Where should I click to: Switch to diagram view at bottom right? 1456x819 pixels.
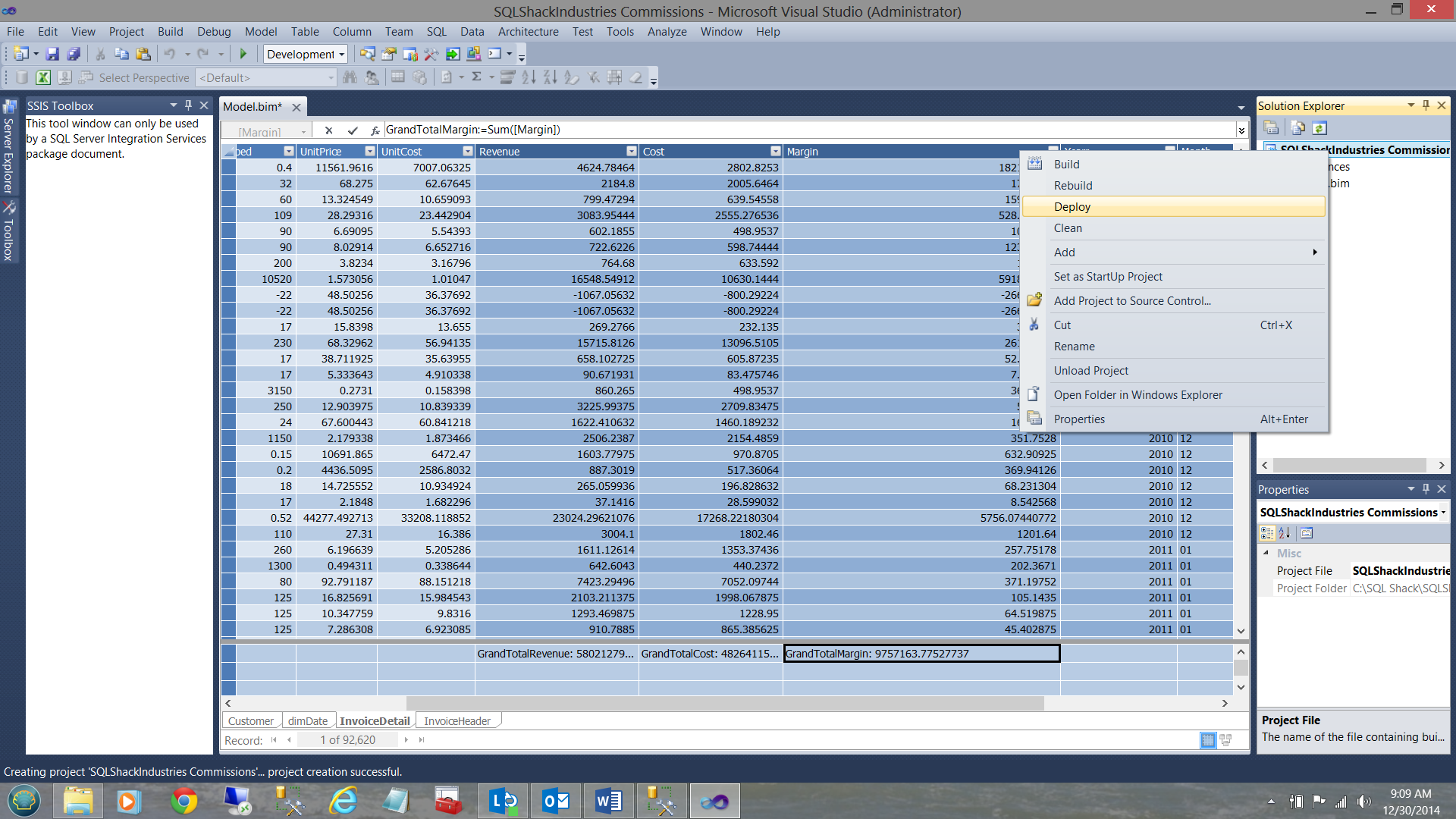click(x=1225, y=740)
